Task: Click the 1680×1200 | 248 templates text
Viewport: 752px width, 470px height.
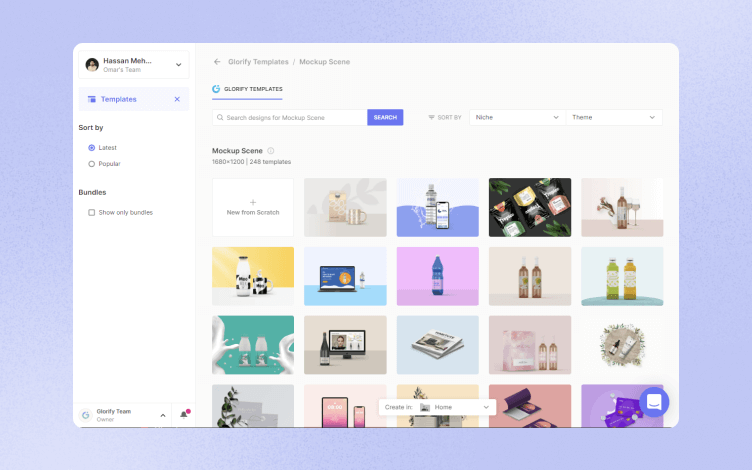Action: point(251,162)
